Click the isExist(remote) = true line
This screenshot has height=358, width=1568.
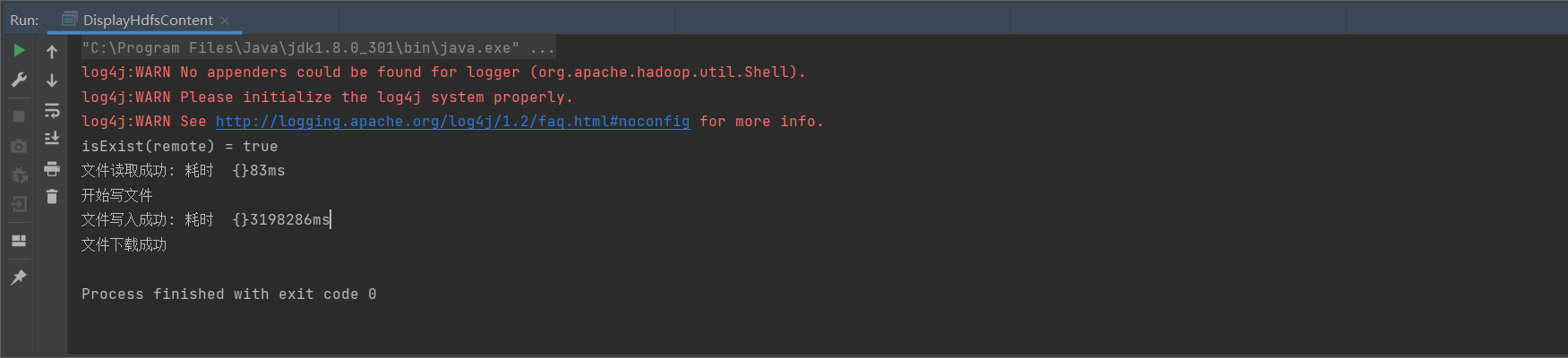[x=179, y=146]
